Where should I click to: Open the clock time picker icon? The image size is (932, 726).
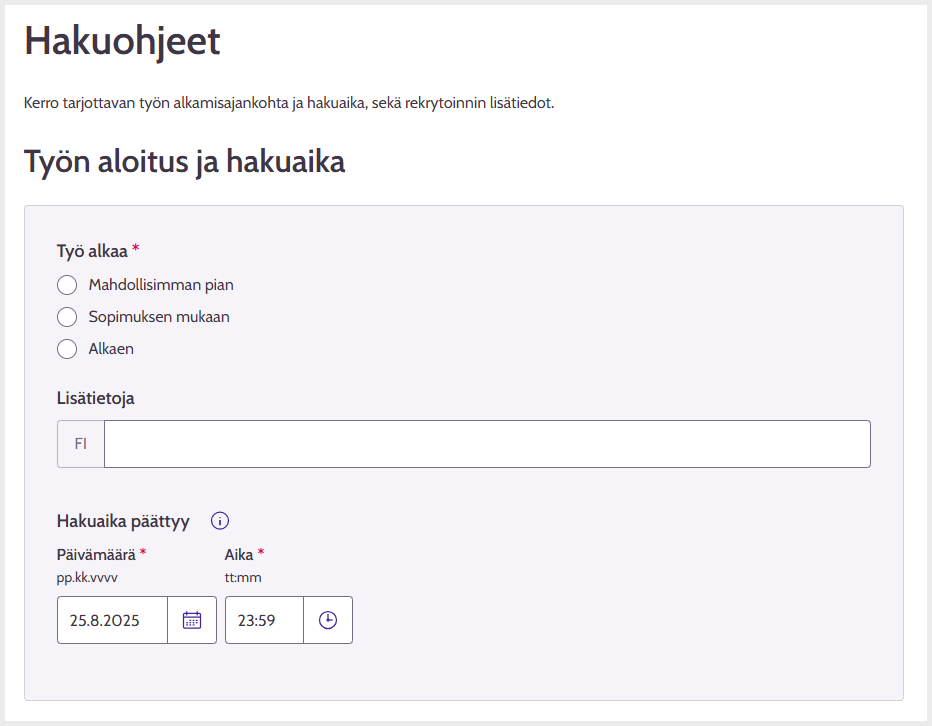pos(328,620)
